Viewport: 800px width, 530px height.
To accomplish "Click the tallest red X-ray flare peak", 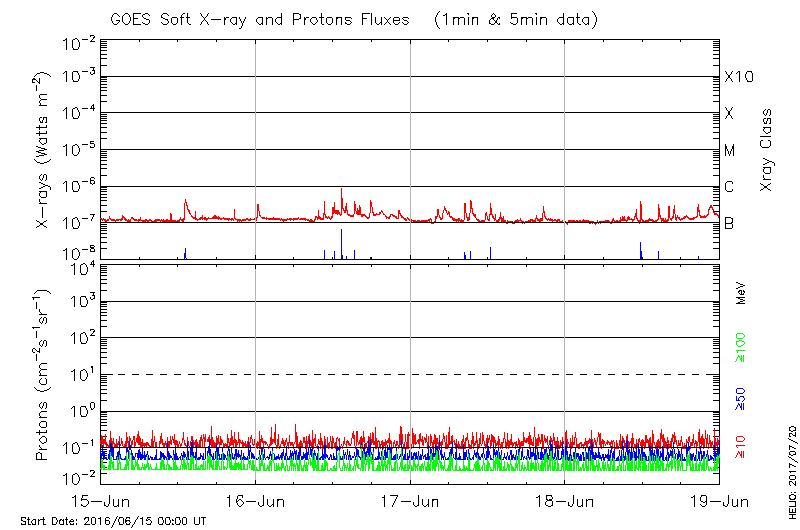I will pyautogui.click(x=342, y=190).
